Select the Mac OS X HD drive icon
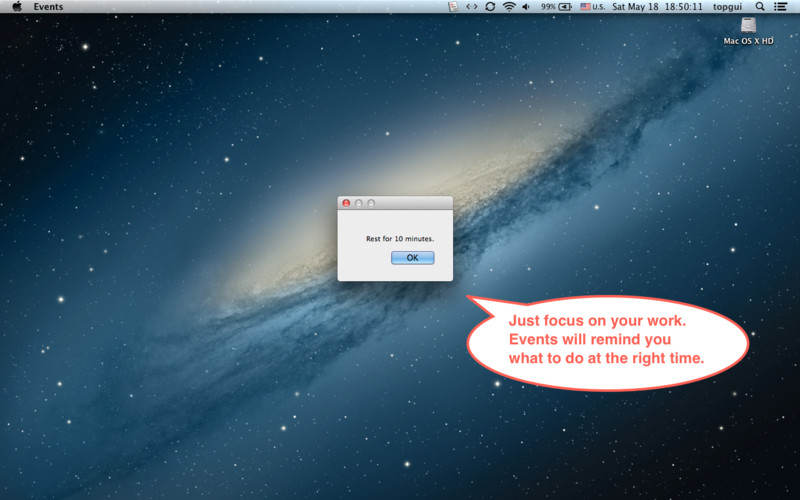This screenshot has width=800, height=500. click(748, 26)
